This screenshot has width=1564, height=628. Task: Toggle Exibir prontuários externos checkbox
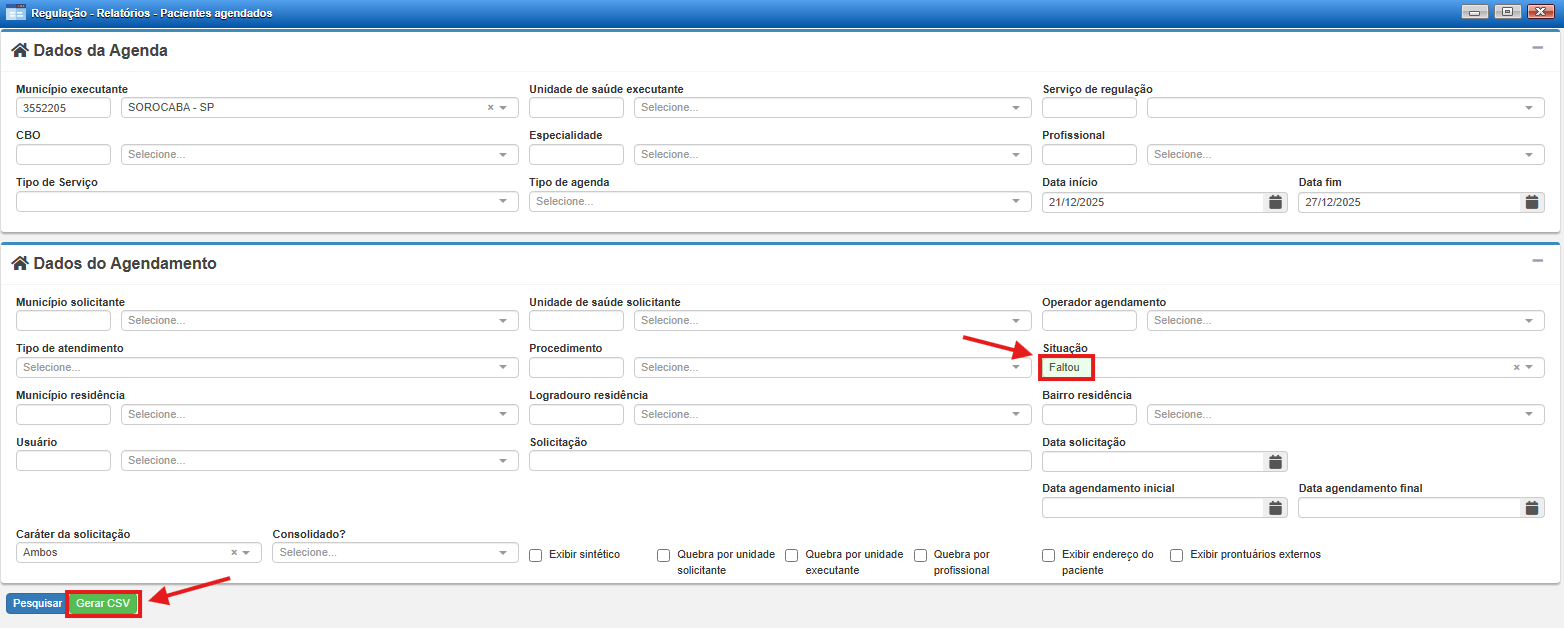coord(1177,555)
